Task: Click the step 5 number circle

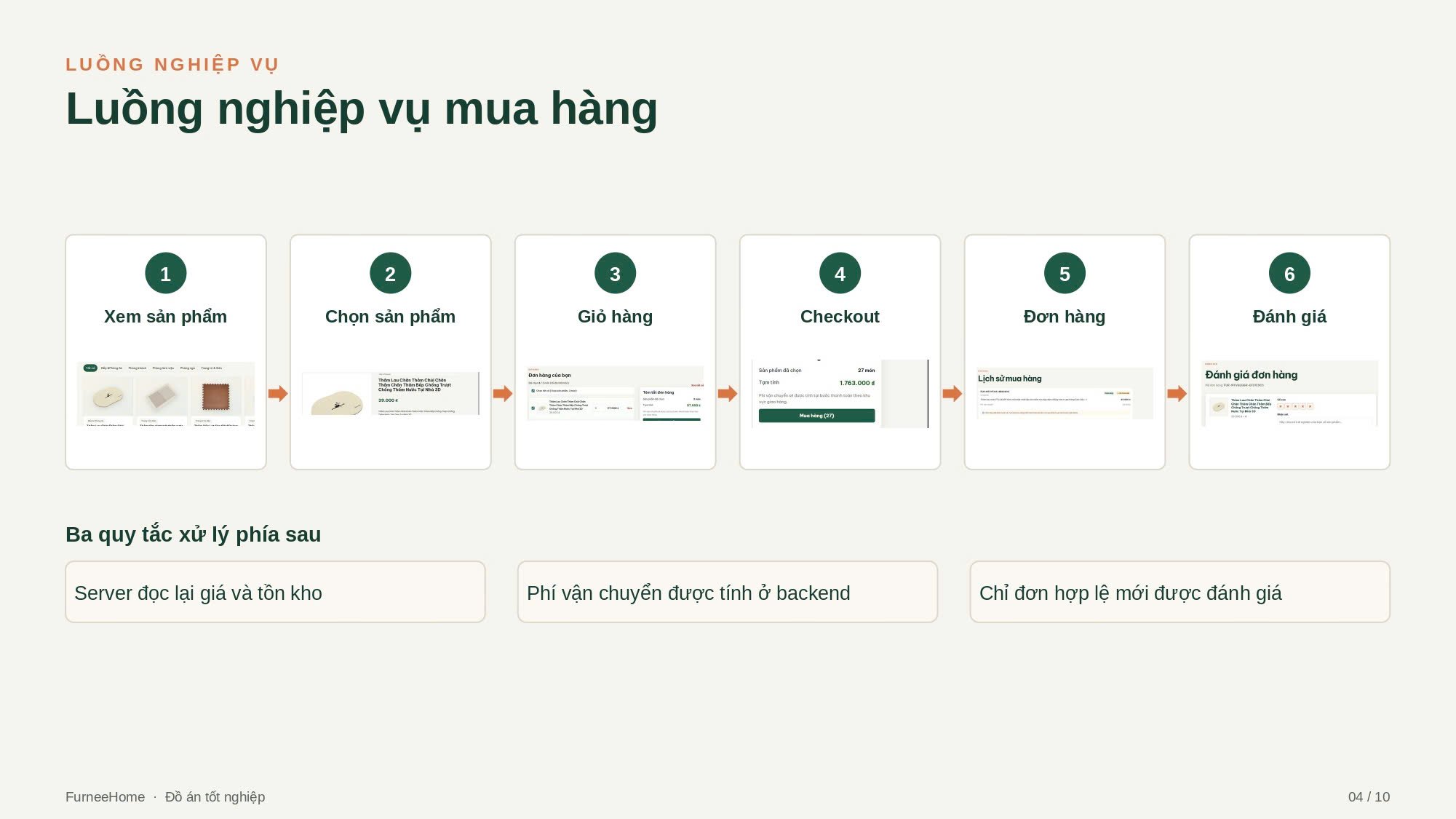Action: [1065, 273]
